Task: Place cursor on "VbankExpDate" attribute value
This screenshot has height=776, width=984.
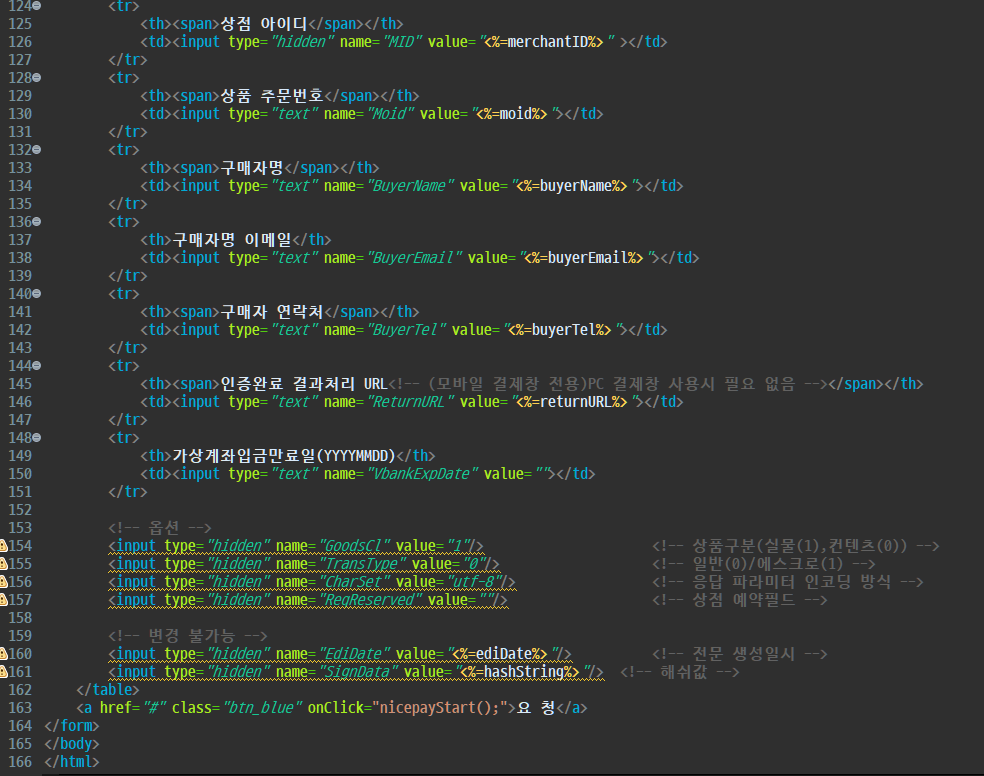Action: [422, 474]
